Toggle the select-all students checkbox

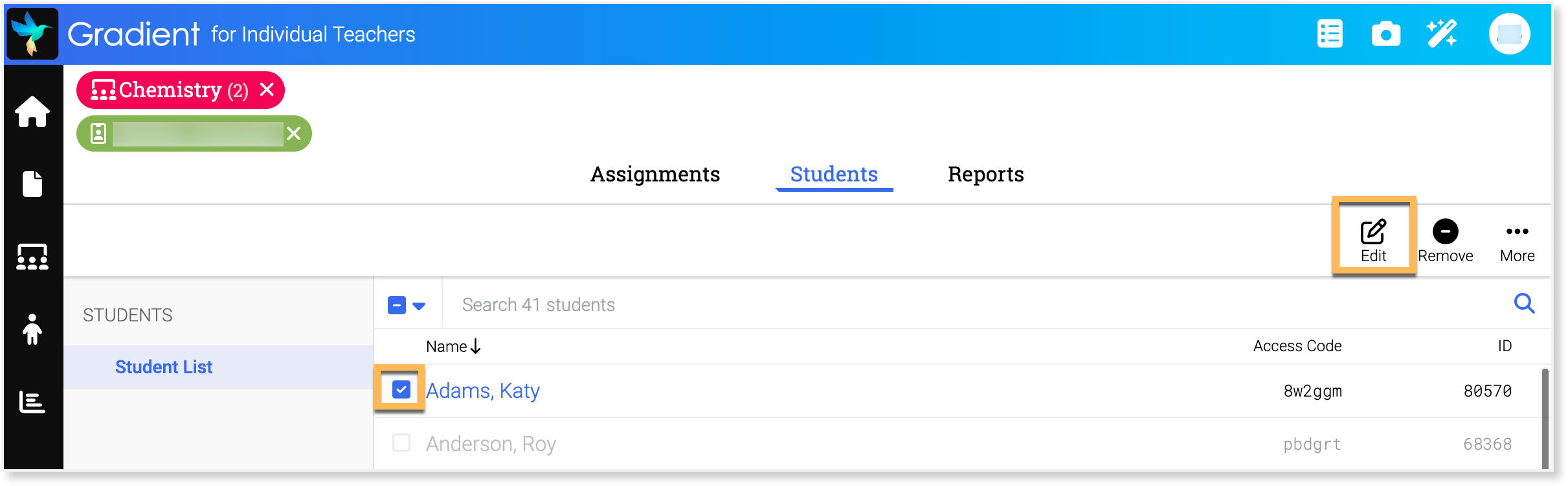tap(397, 305)
